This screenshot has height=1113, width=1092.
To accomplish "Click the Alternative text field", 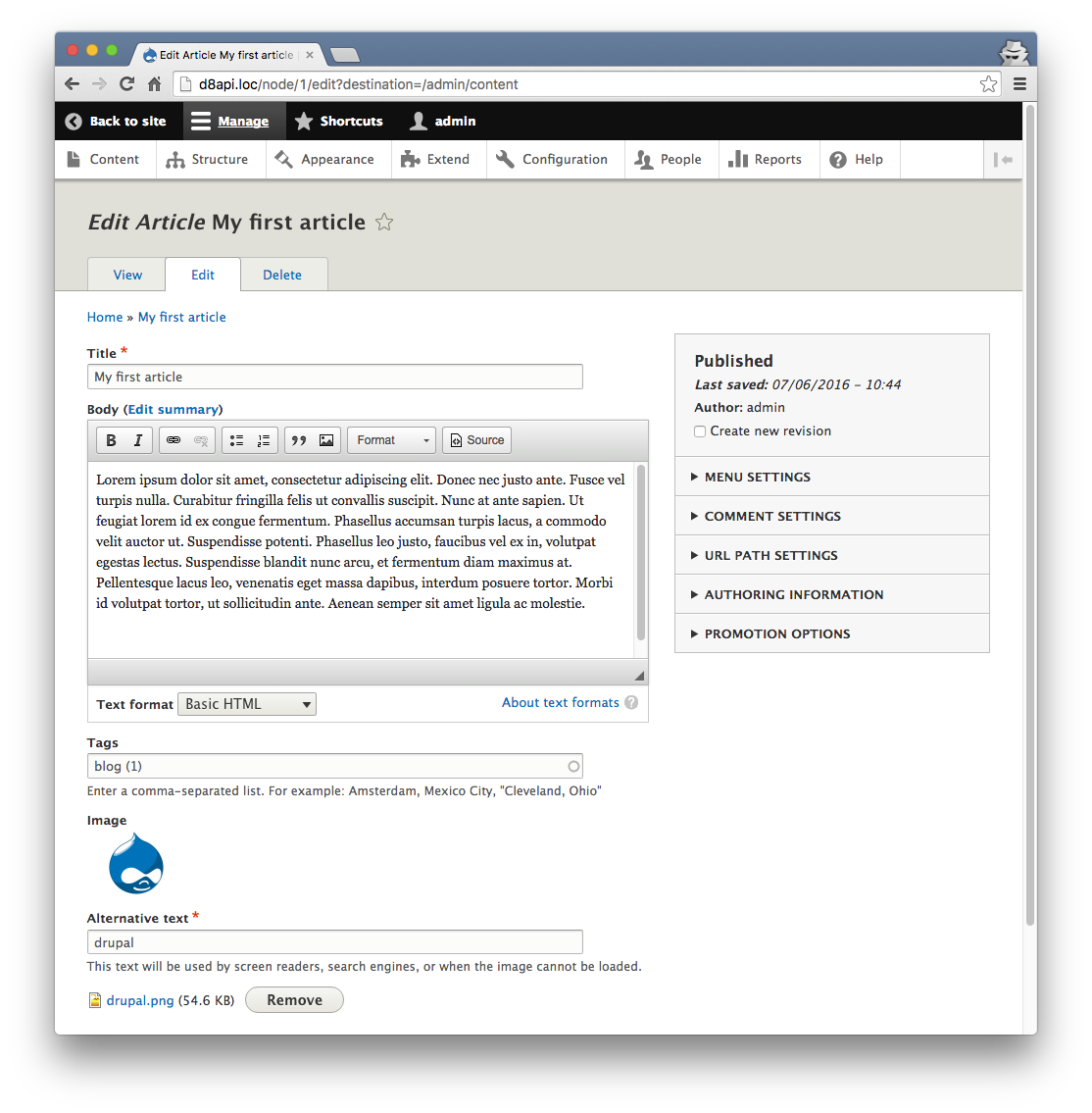I will (x=335, y=942).
